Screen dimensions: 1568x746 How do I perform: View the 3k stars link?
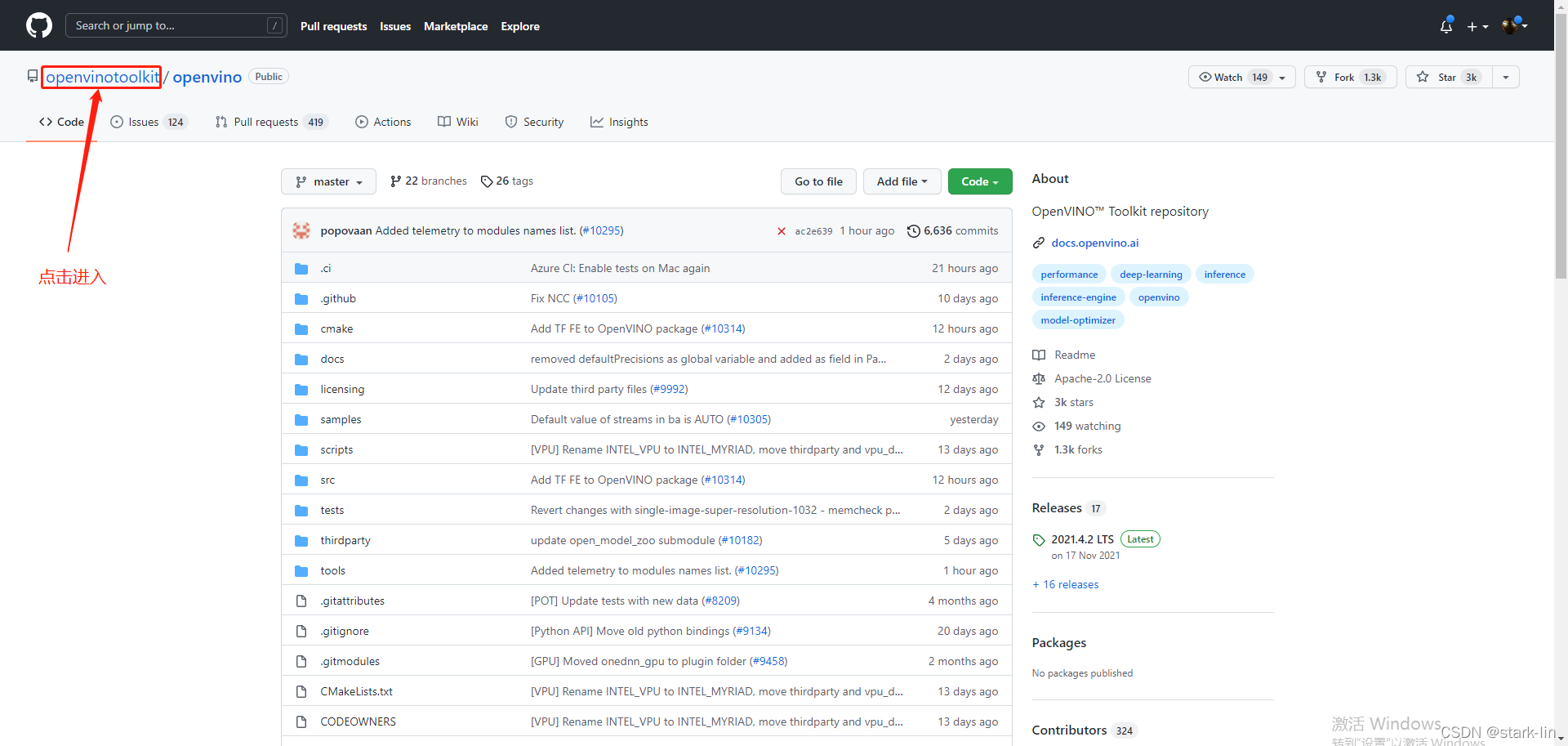pyautogui.click(x=1062, y=402)
